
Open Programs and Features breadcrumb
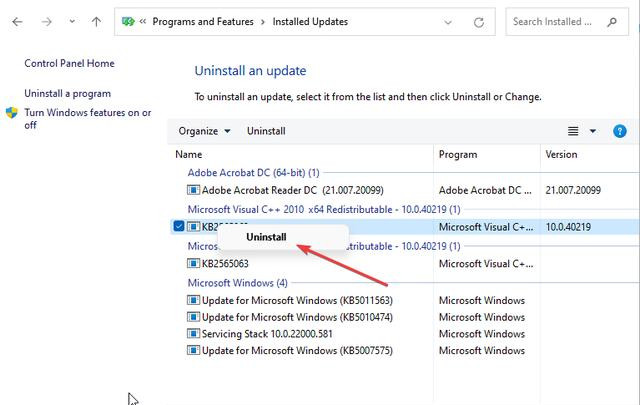(203, 22)
